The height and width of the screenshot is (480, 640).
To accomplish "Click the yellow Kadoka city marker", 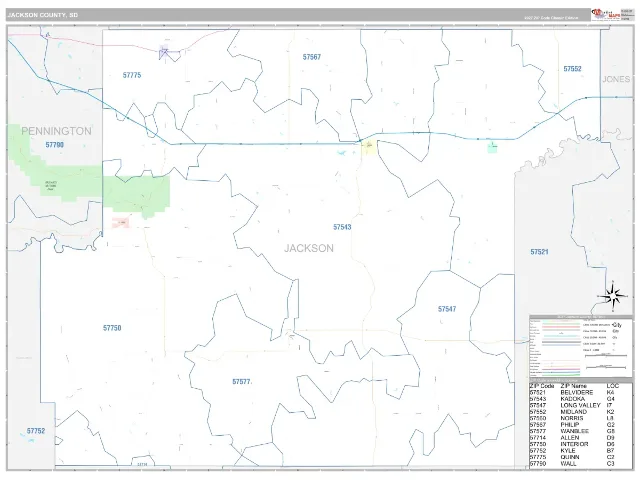I will pos(369,146).
